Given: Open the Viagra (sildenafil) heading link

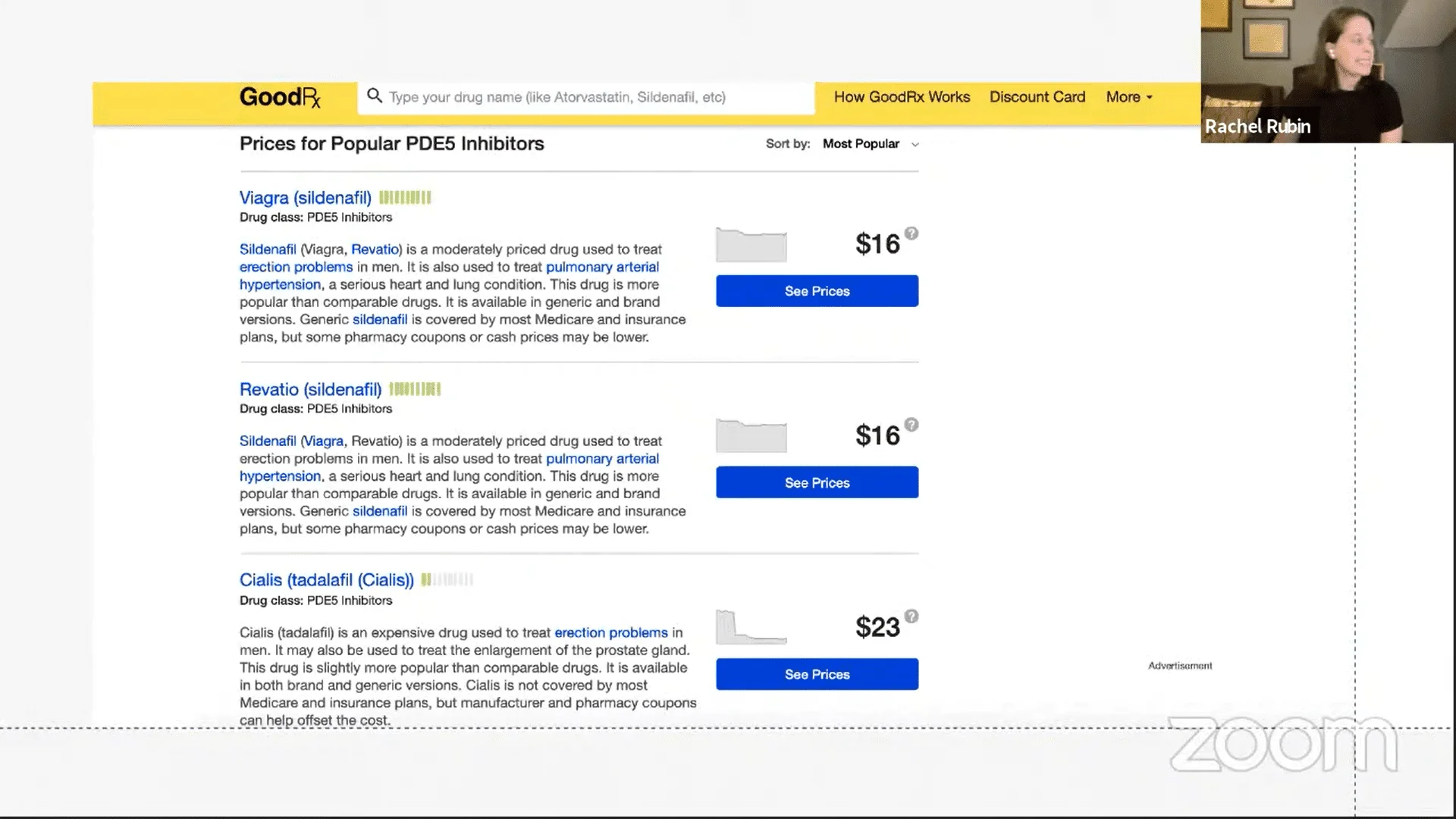Looking at the screenshot, I should click(x=306, y=198).
